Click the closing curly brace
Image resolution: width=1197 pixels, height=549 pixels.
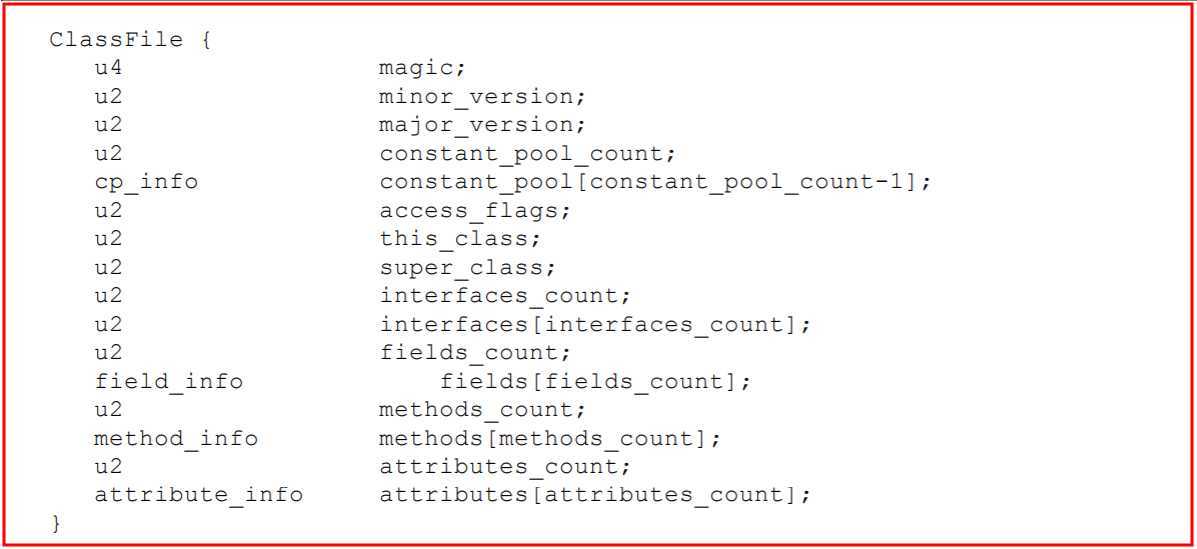[x=55, y=523]
